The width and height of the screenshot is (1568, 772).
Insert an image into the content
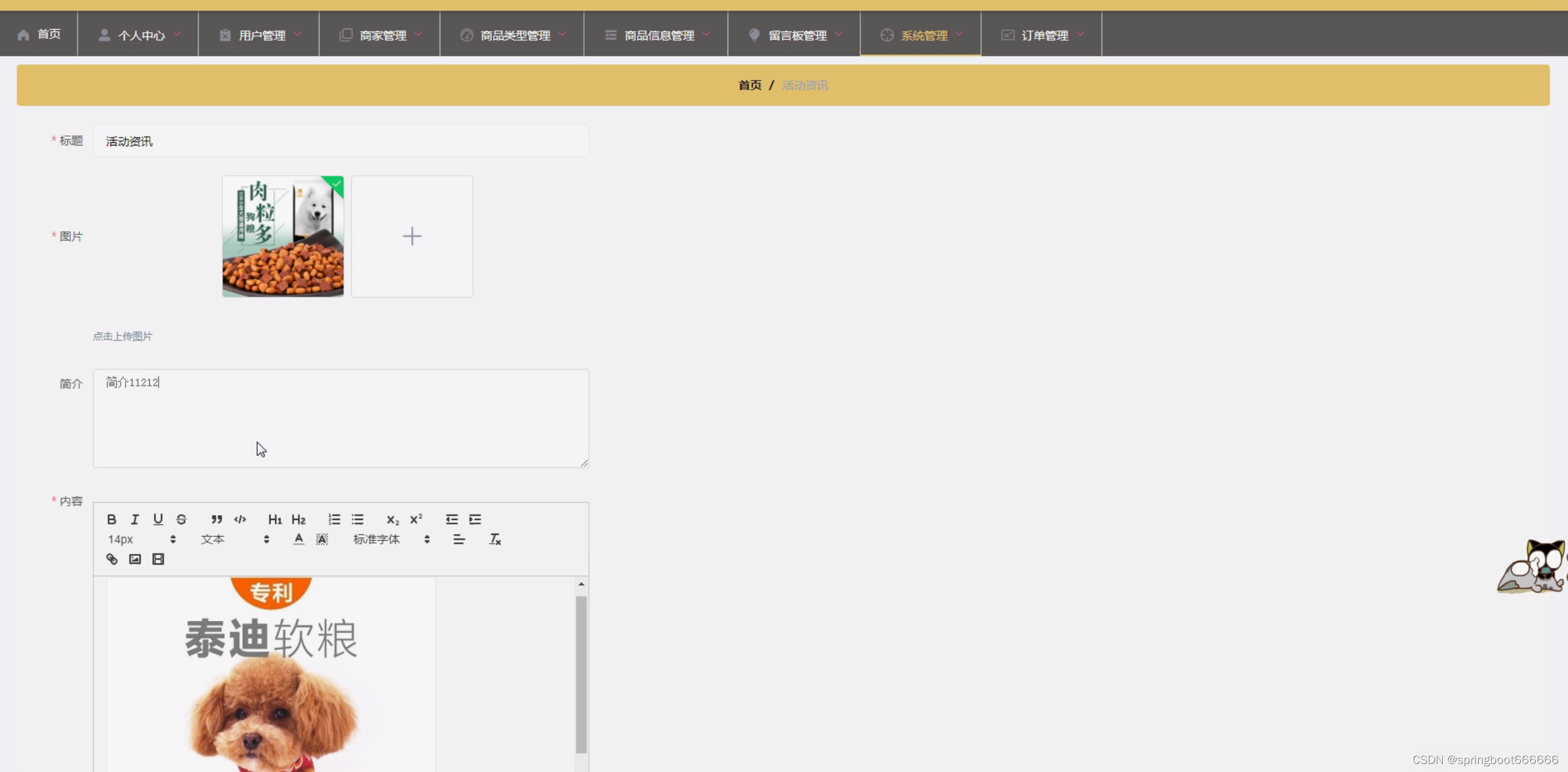pyautogui.click(x=135, y=559)
